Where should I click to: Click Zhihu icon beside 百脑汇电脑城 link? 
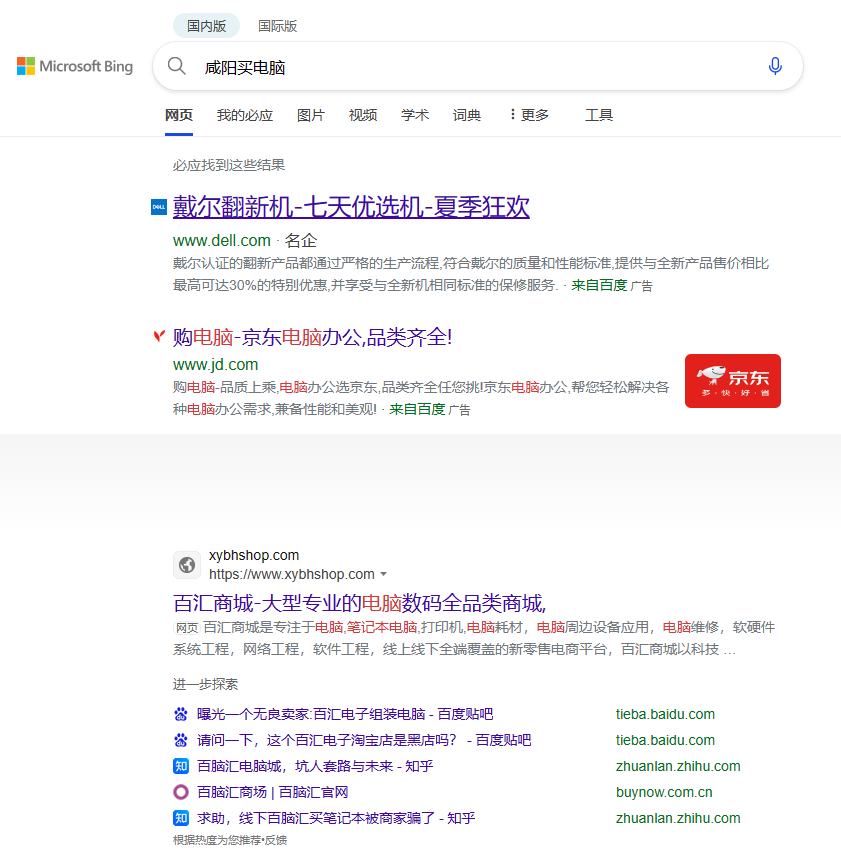click(x=180, y=766)
